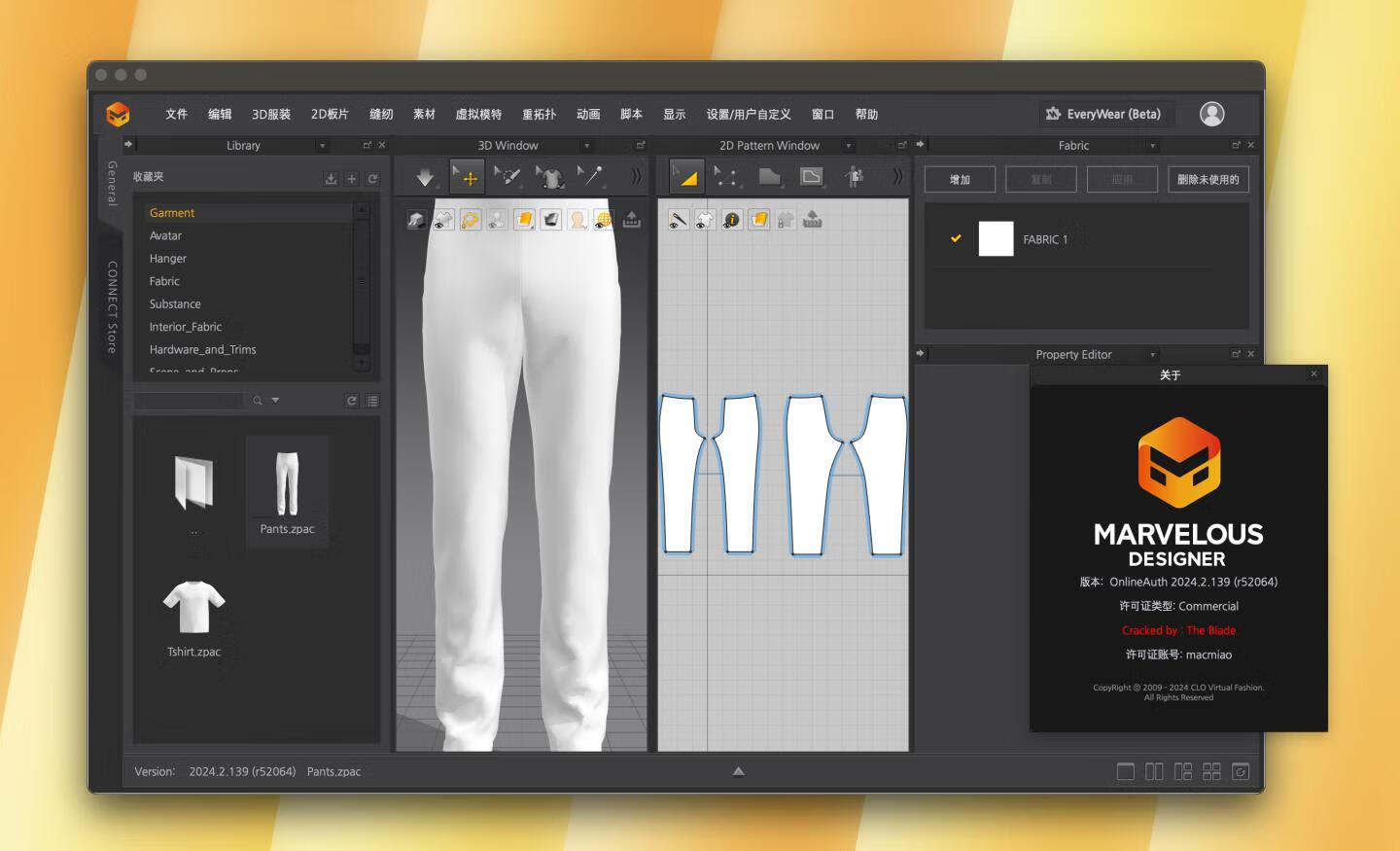Select the Edit Pattern tool in 2D toolbar

pos(724,177)
